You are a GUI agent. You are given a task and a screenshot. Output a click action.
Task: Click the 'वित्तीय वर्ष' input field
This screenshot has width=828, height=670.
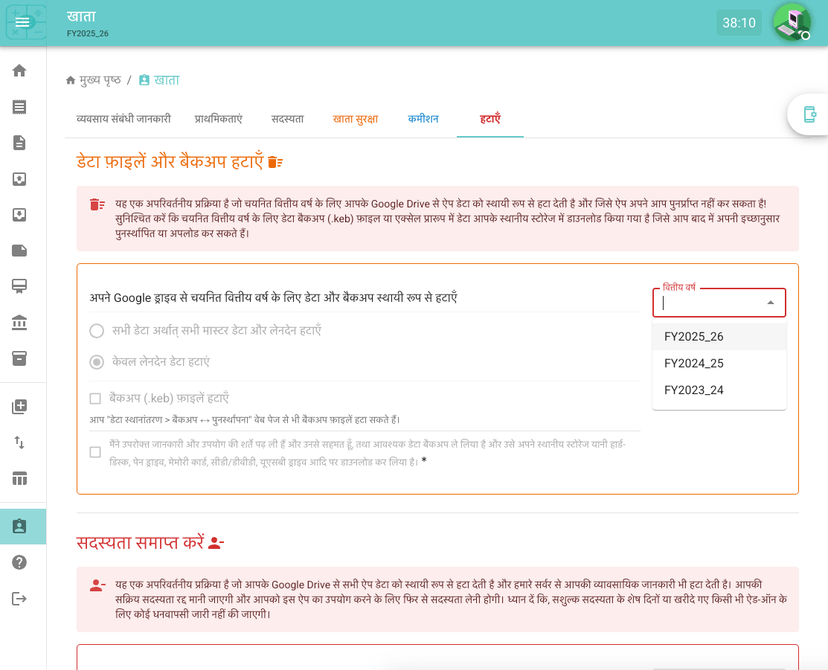(710, 303)
